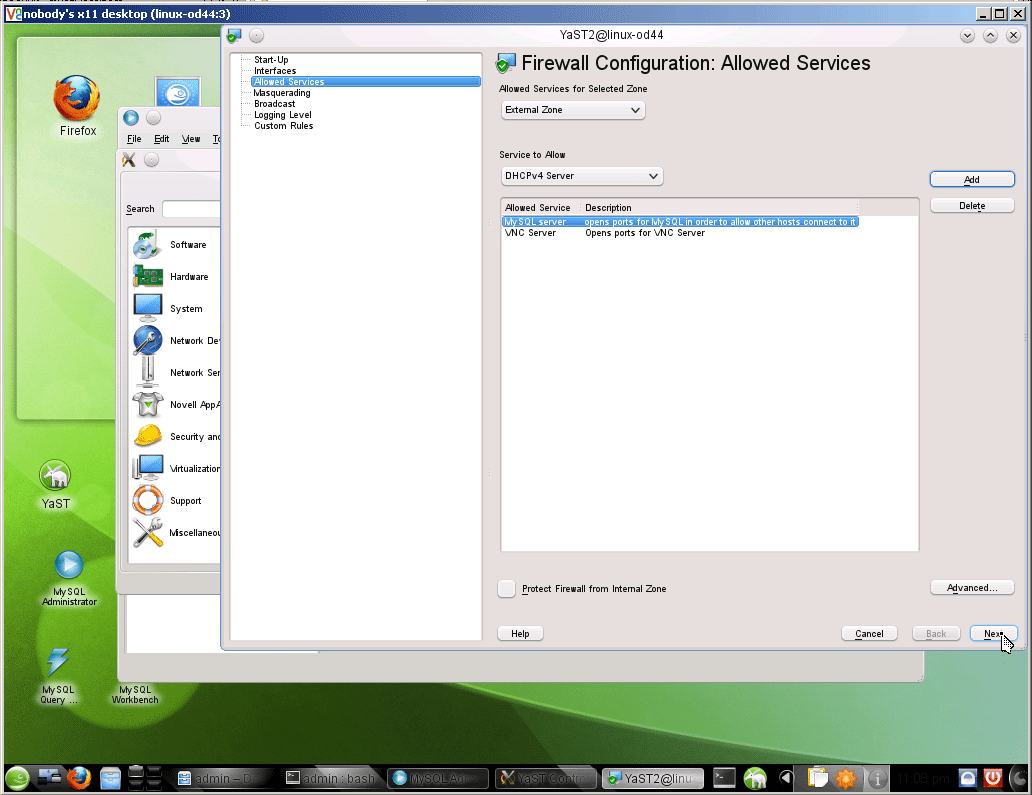Click the info icon in the system tray
The width and height of the screenshot is (1032, 795).
(877, 779)
